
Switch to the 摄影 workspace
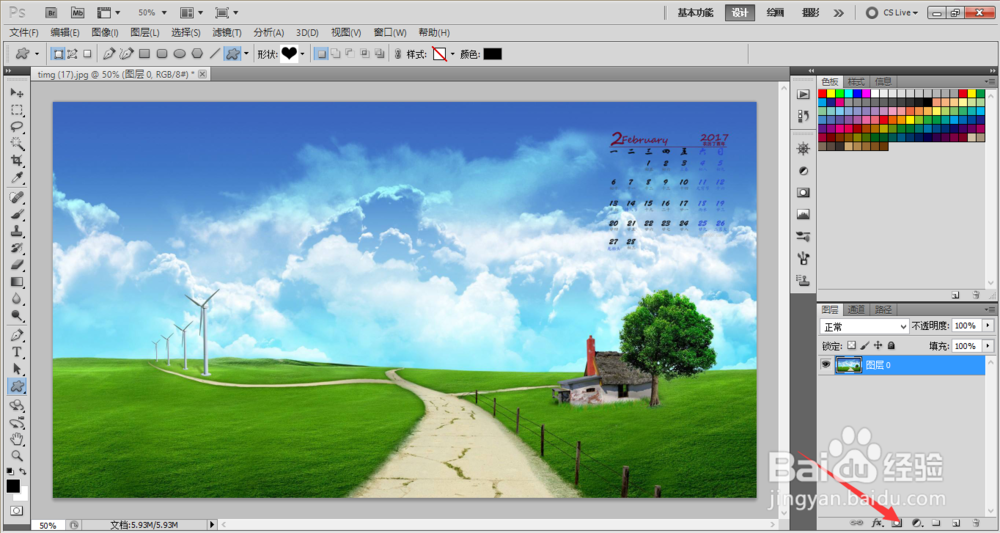[810, 13]
